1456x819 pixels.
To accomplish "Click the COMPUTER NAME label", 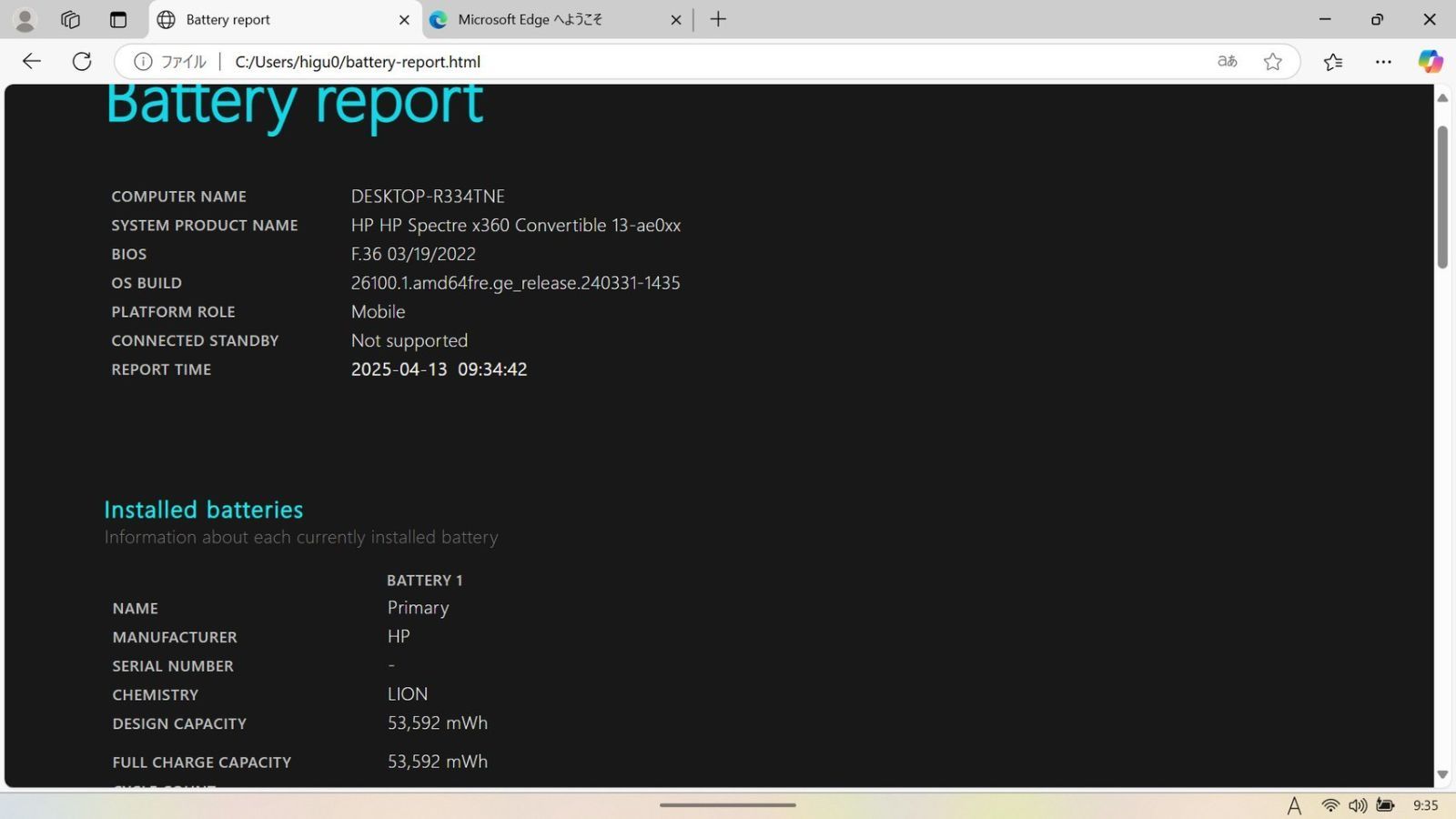I will coord(178,197).
